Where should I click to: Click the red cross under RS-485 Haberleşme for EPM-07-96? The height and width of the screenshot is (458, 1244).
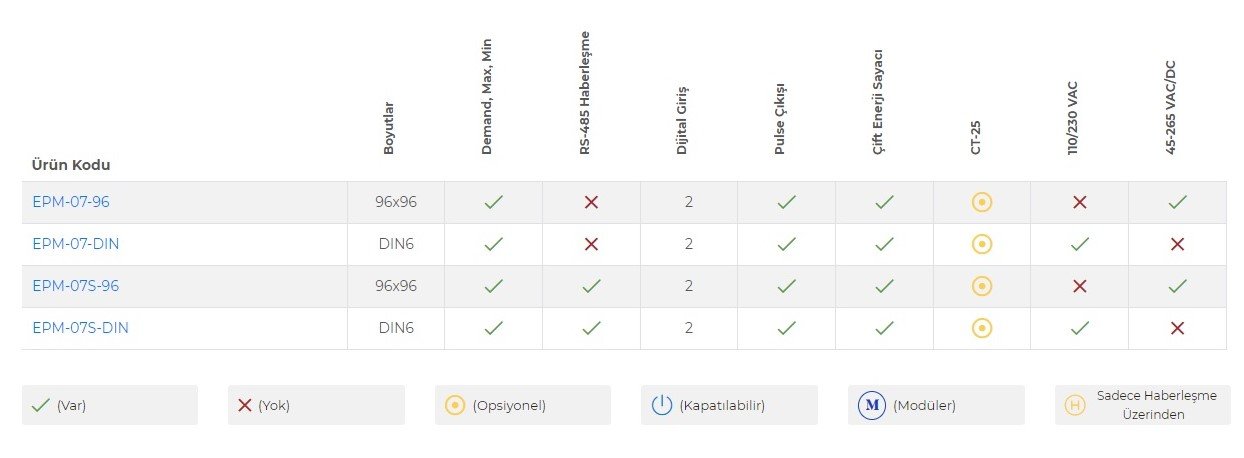[591, 202]
